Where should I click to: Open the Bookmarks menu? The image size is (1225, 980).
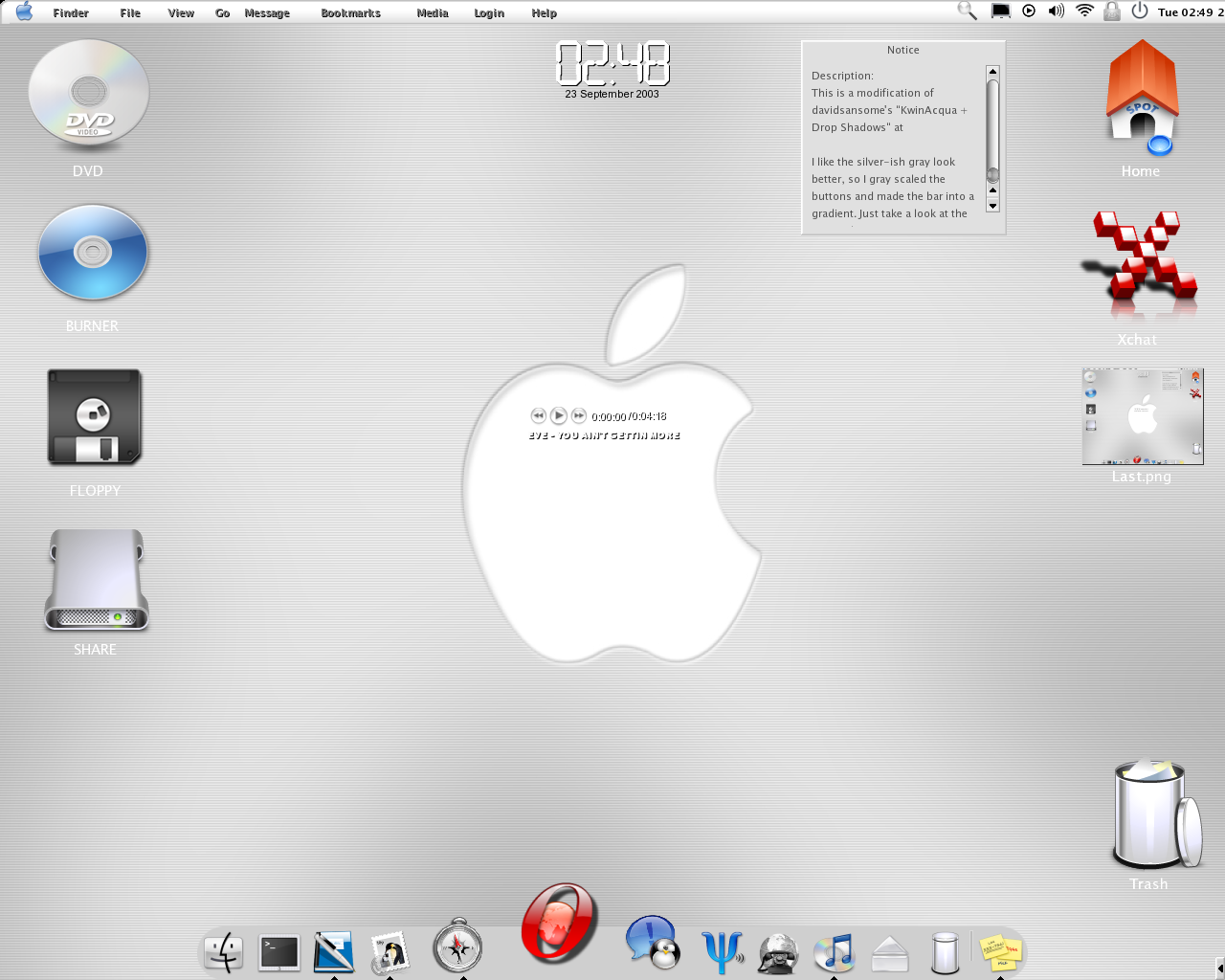click(x=350, y=13)
